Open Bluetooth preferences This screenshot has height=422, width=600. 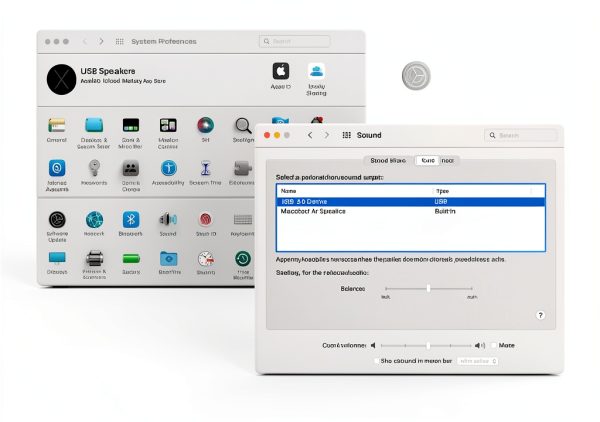pyautogui.click(x=131, y=220)
